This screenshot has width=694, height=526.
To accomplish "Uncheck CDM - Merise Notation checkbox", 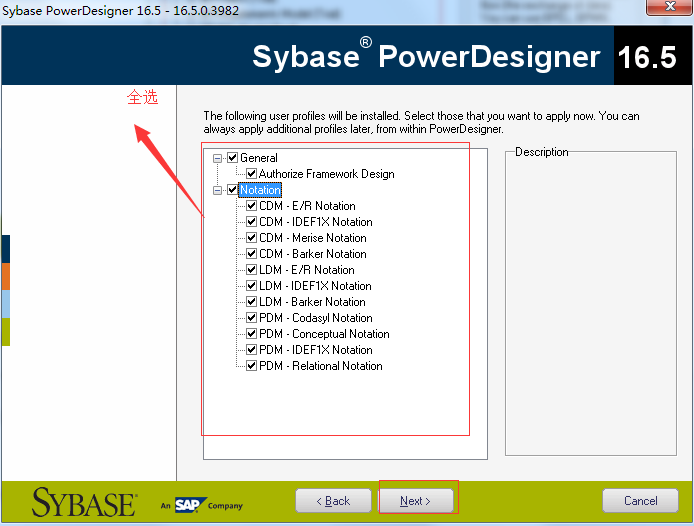I will tap(251, 238).
